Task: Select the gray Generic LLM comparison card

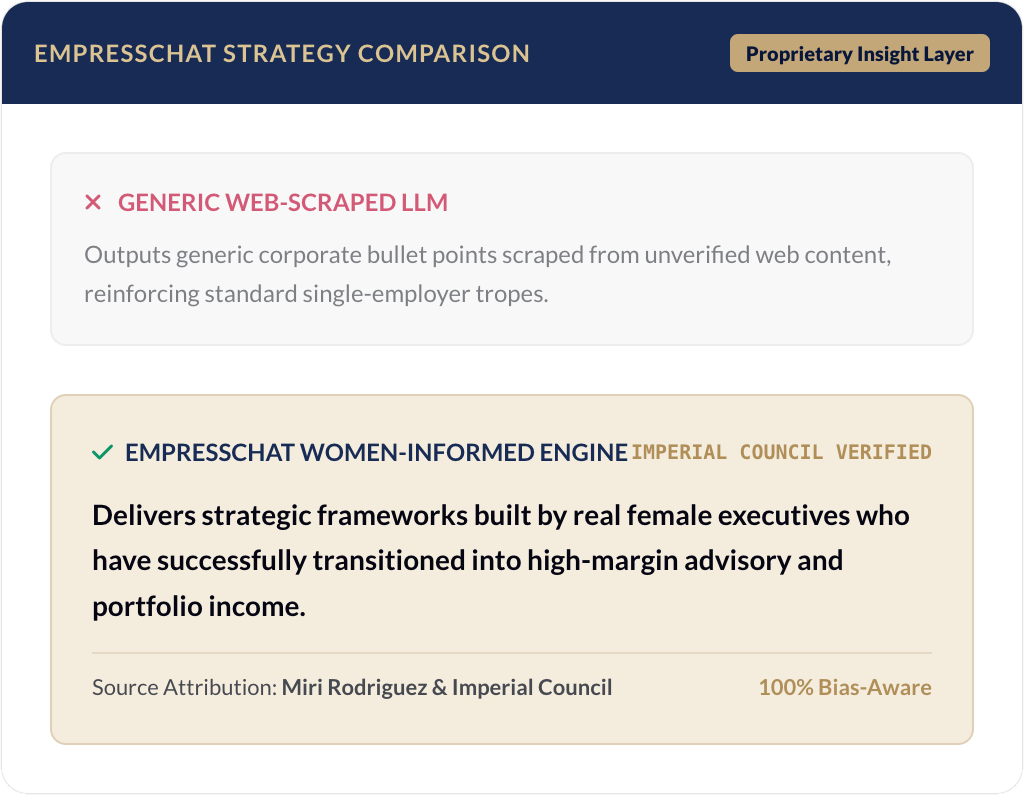Action: [x=512, y=249]
